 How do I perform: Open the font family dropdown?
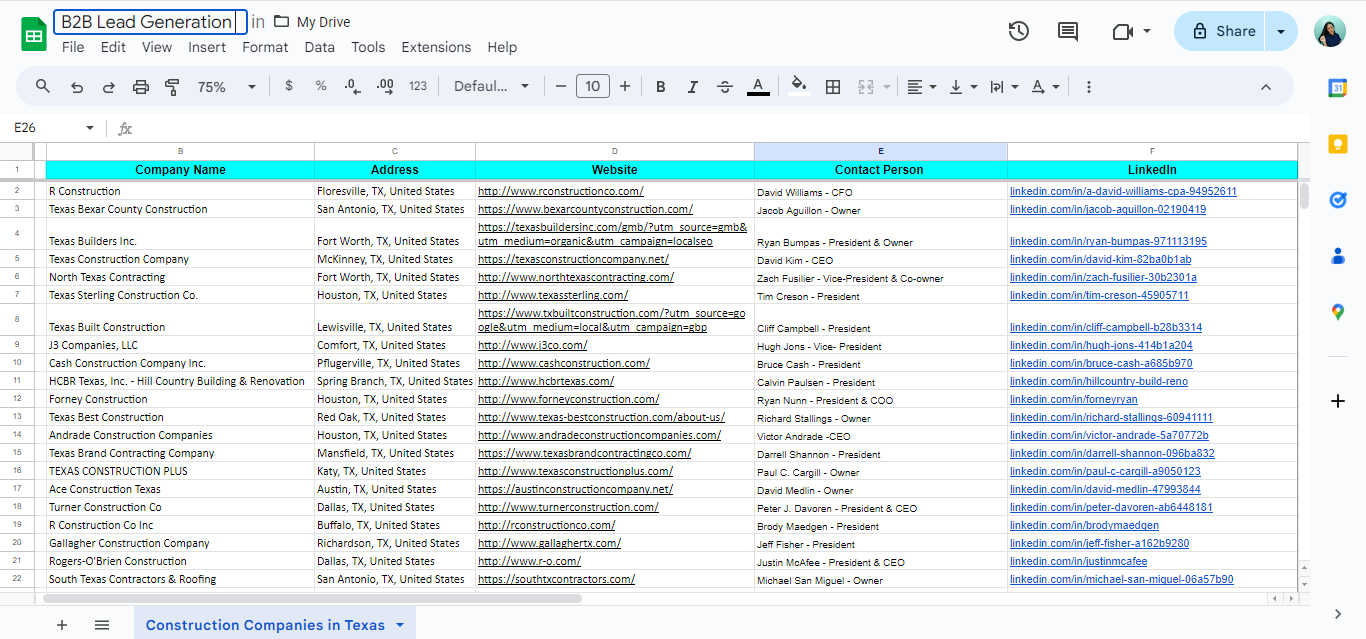pos(491,87)
